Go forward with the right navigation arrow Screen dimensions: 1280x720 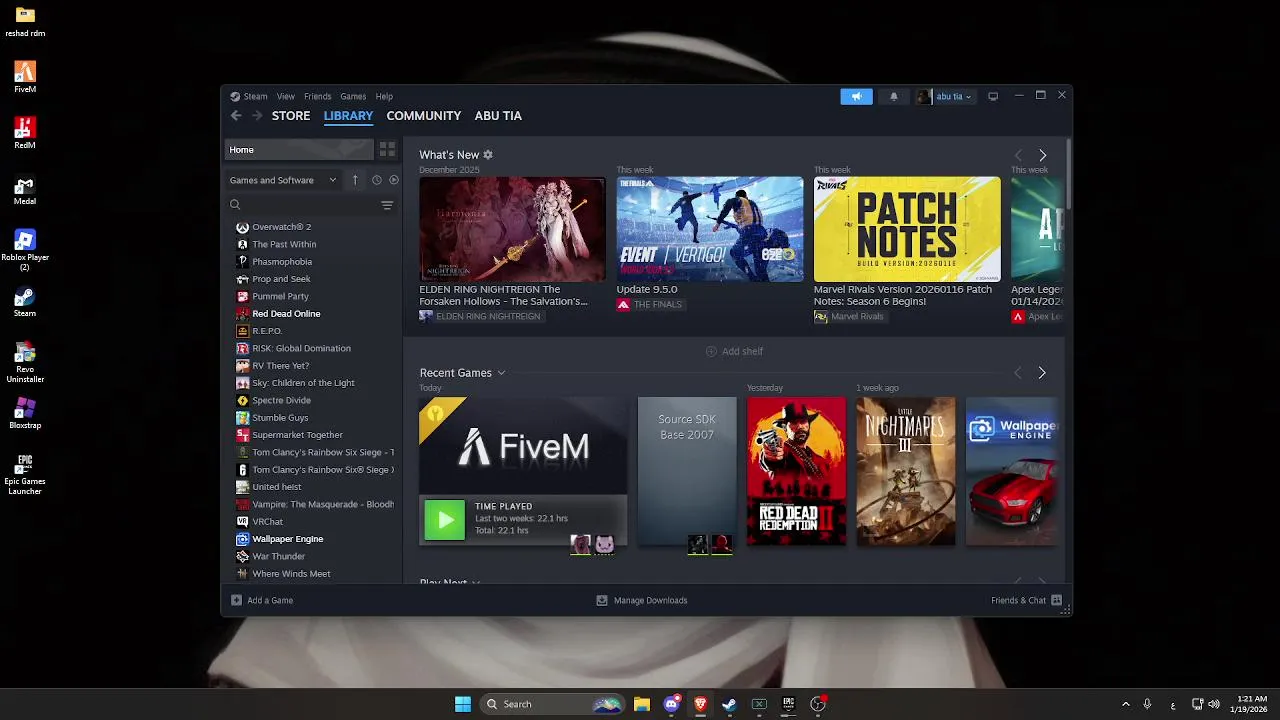257,116
